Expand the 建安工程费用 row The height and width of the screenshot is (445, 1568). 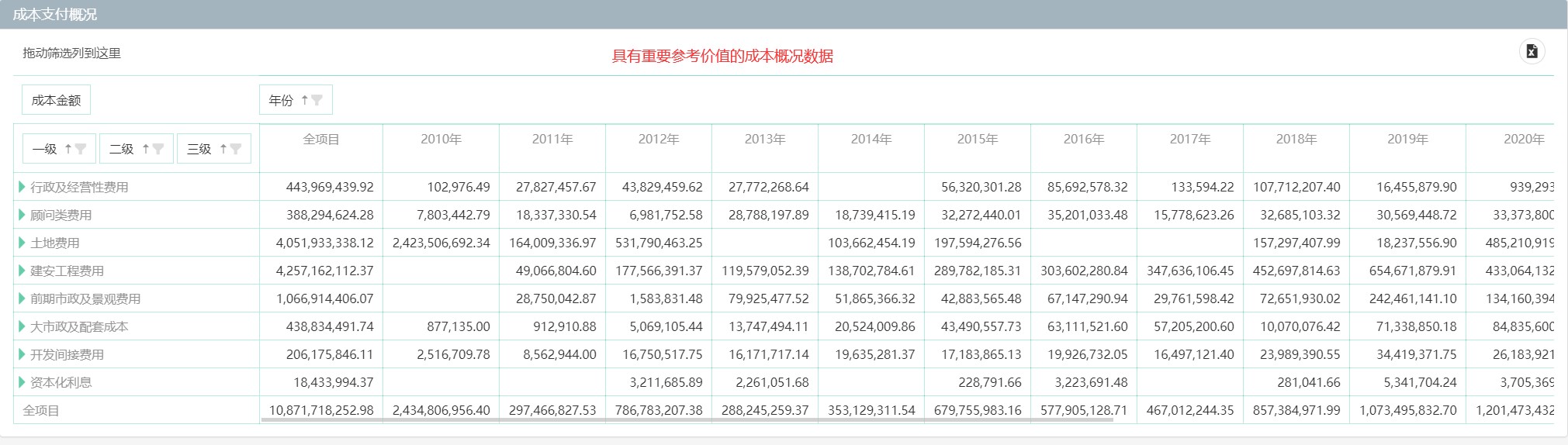pos(22,271)
